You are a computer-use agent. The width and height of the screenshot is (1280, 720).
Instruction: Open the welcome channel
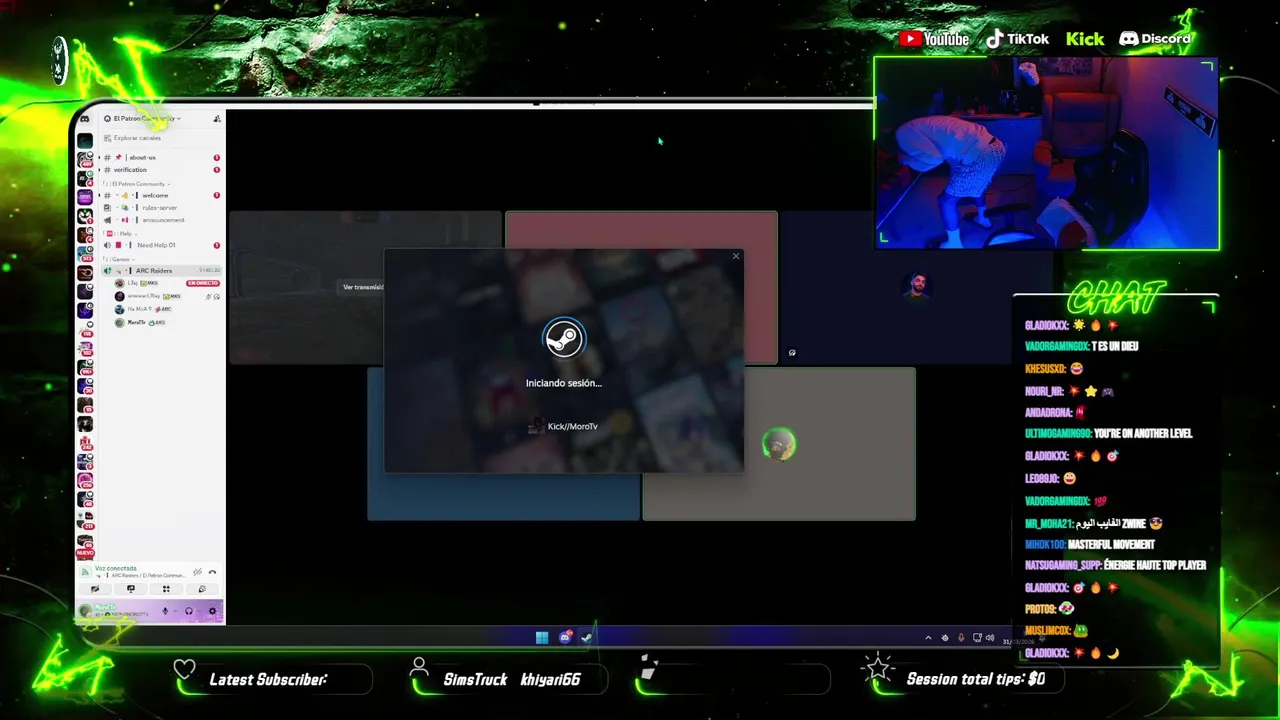[x=162, y=195]
